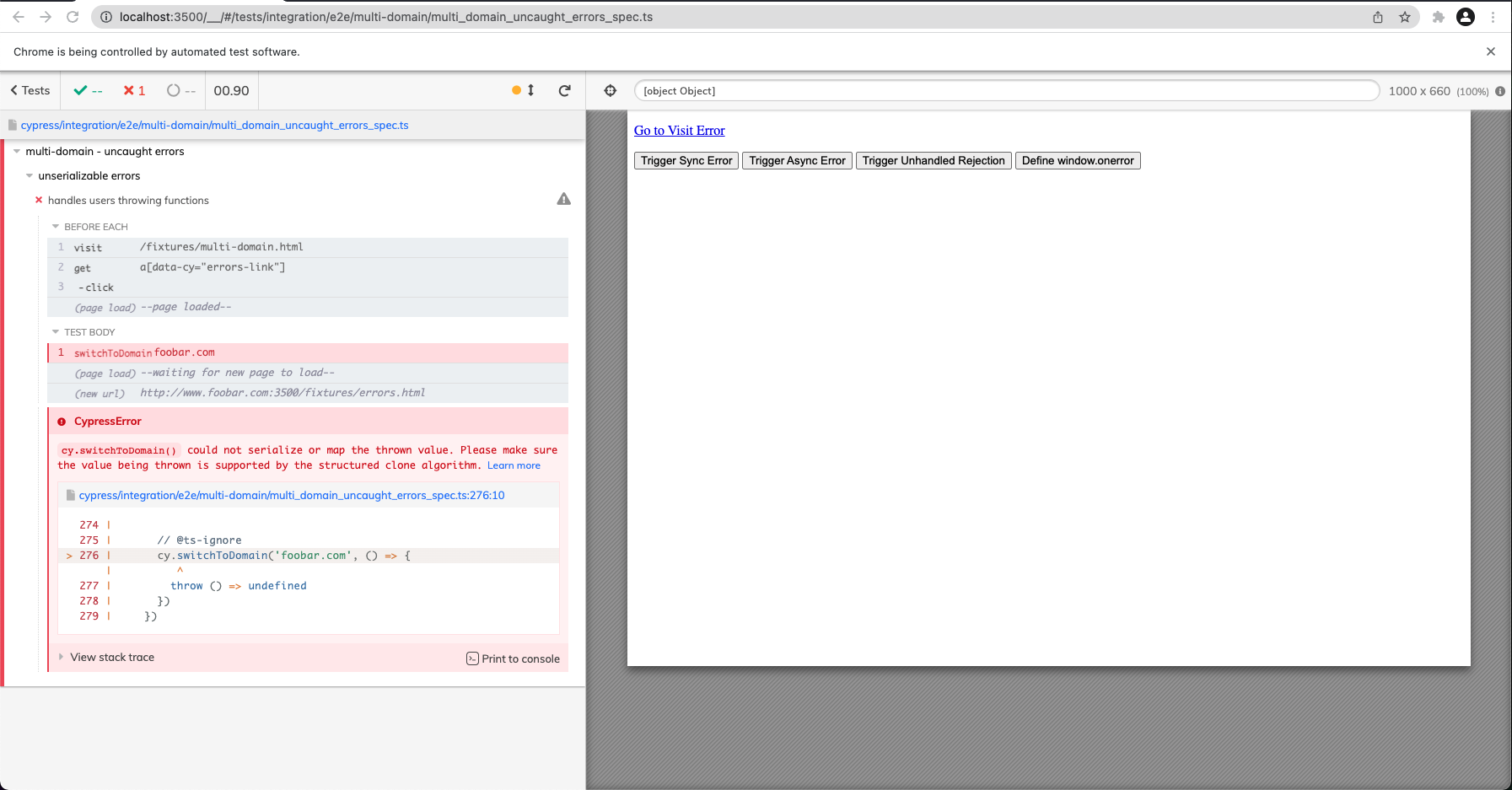The height and width of the screenshot is (790, 1512).
Task: Click Print to console
Action: tap(513, 658)
